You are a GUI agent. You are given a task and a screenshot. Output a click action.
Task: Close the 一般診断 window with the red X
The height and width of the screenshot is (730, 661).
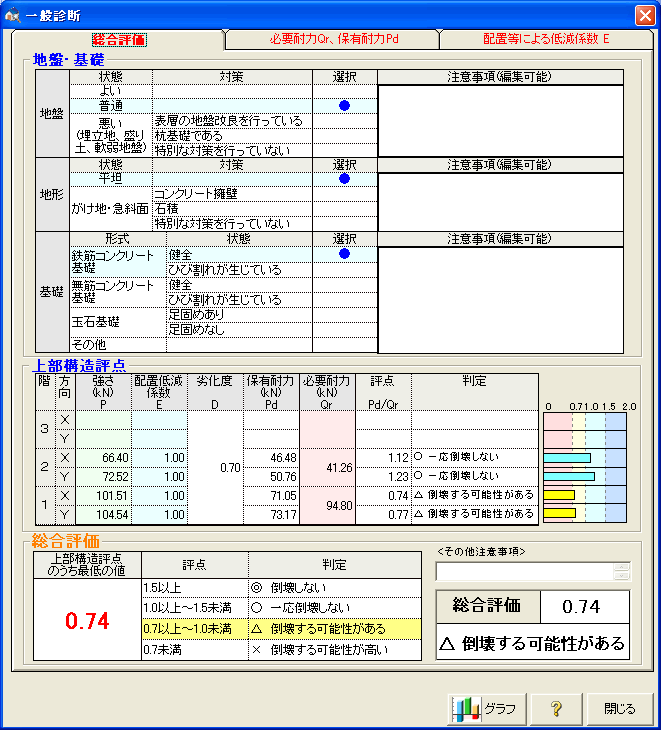[645, 15]
